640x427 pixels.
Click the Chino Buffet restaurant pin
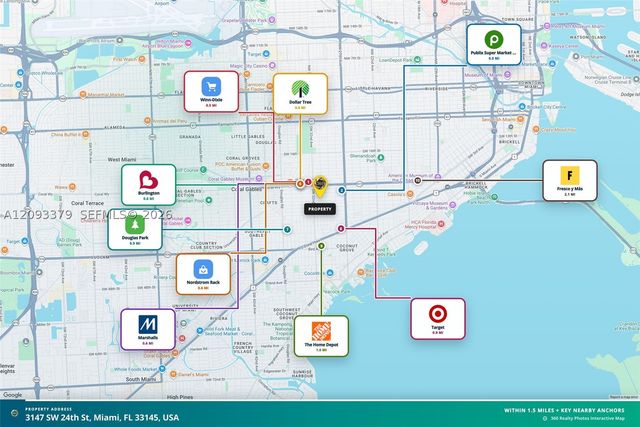coord(86,134)
